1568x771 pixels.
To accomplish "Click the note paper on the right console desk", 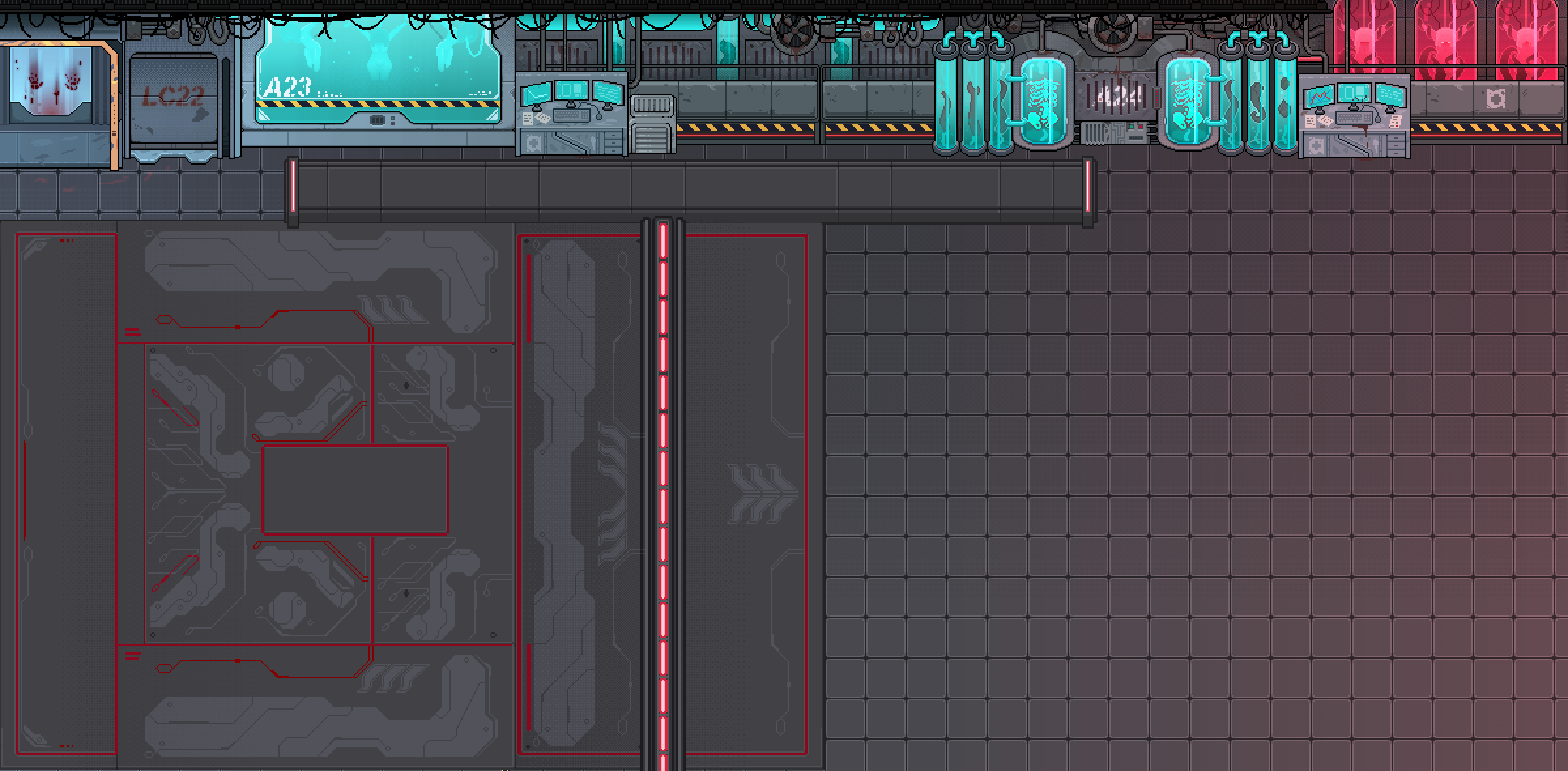I will click(x=1395, y=122).
